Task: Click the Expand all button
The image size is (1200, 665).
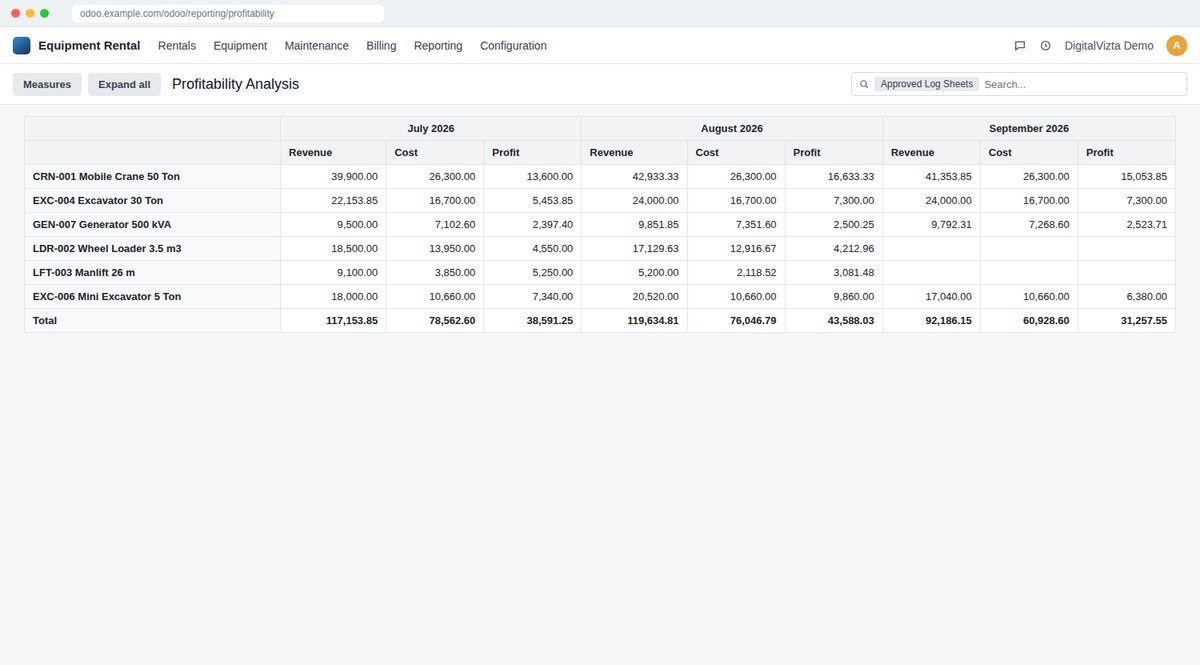Action: (x=124, y=84)
